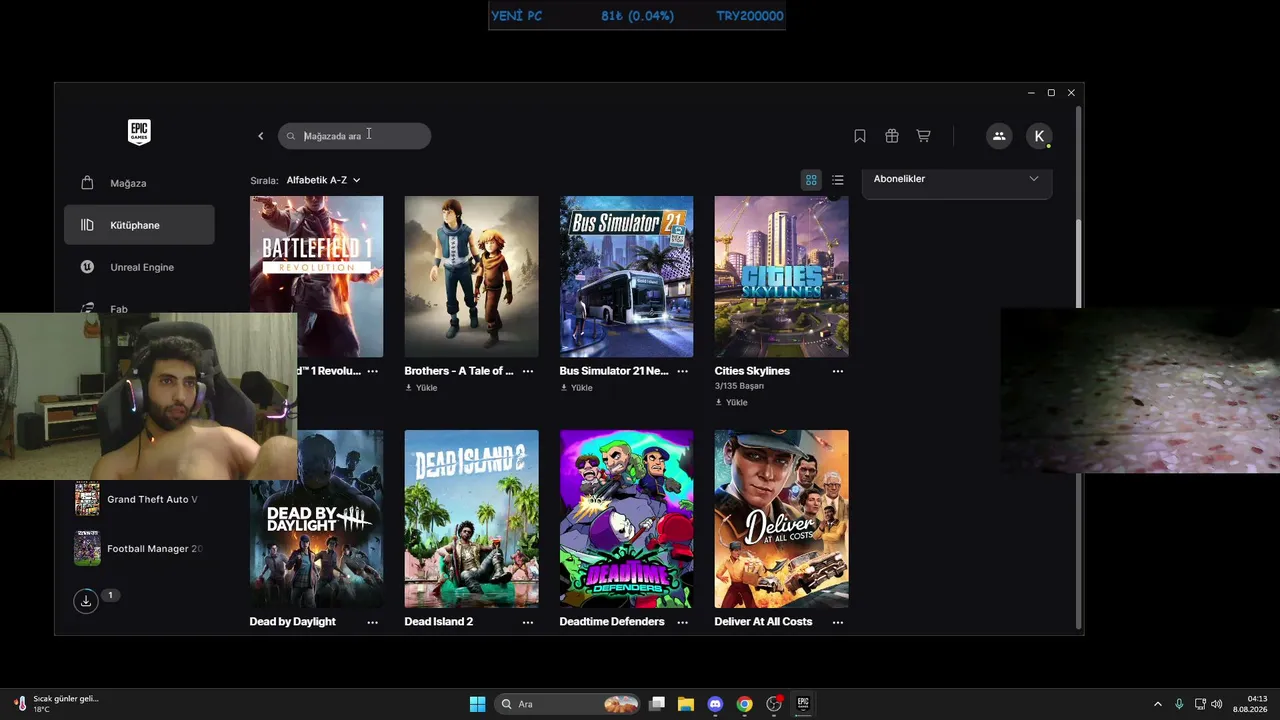This screenshot has width=1280, height=720.
Task: Show hidden system tray icons
Action: [1158, 704]
